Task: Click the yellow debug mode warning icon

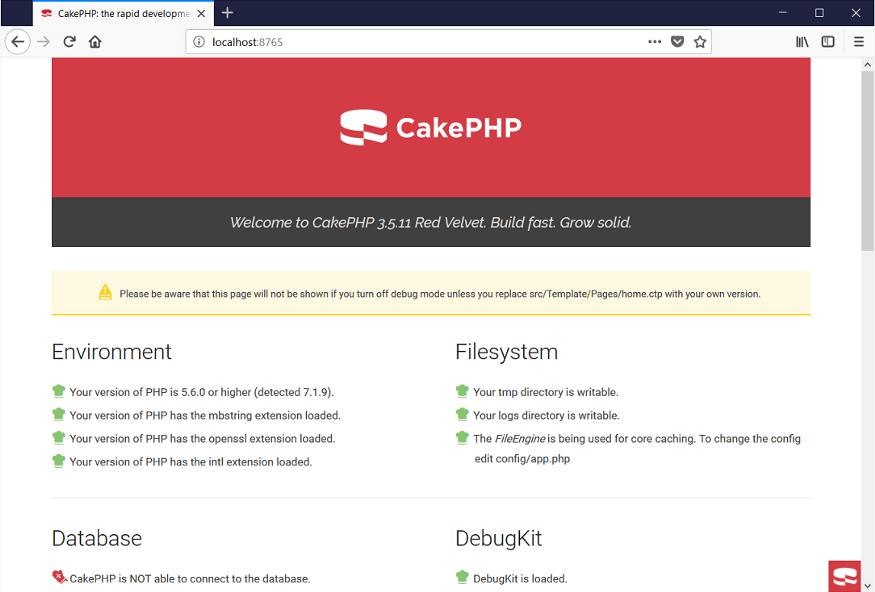Action: [x=105, y=292]
